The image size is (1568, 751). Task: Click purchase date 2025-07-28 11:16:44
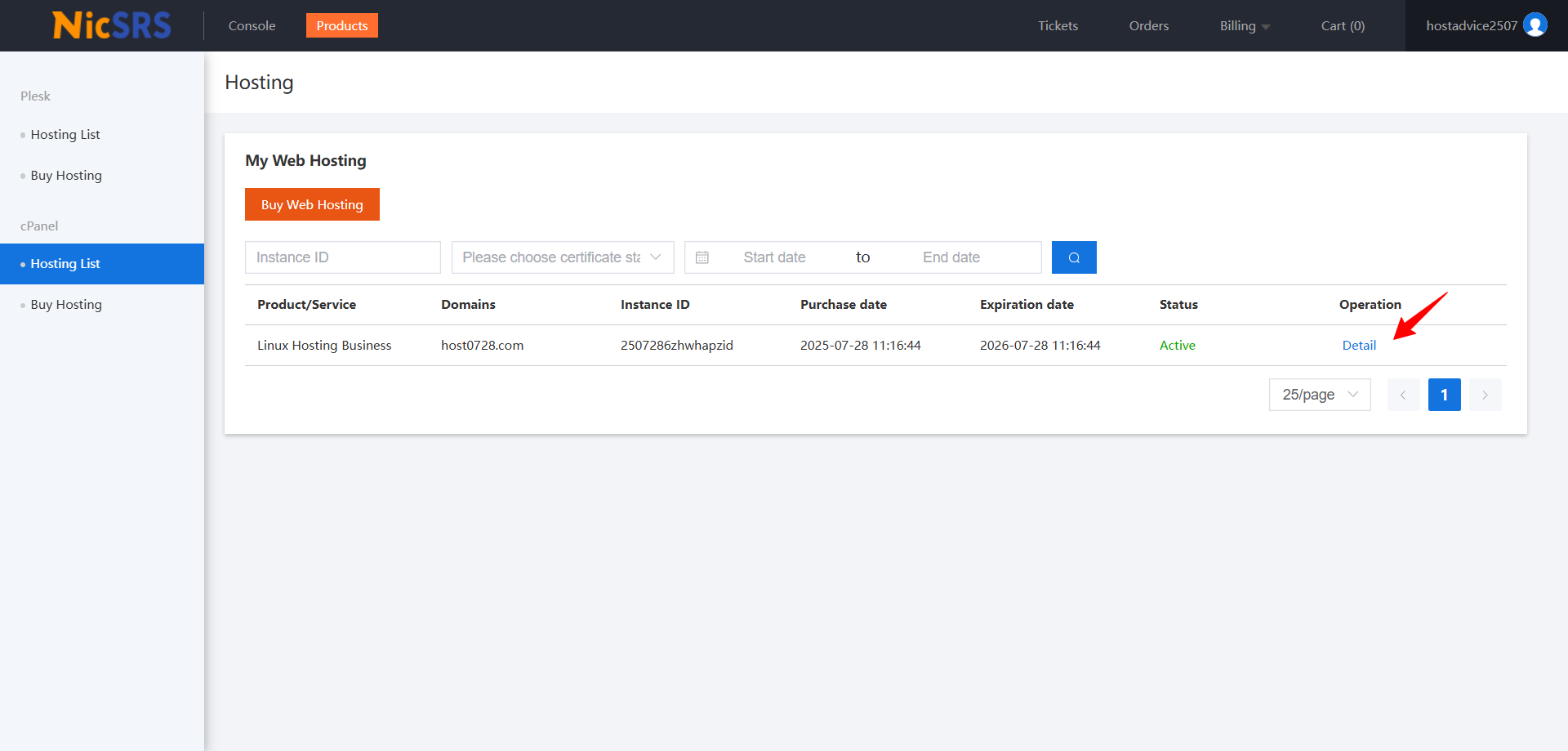tap(861, 346)
